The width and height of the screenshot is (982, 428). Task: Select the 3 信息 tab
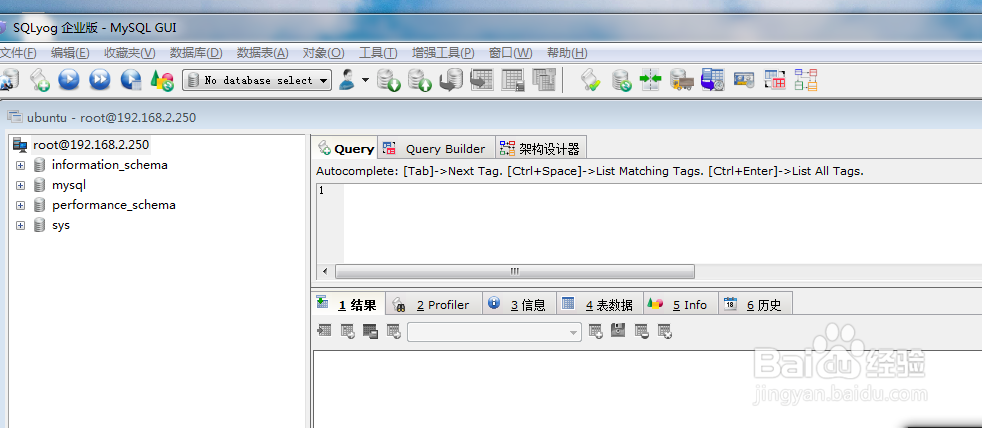point(519,305)
